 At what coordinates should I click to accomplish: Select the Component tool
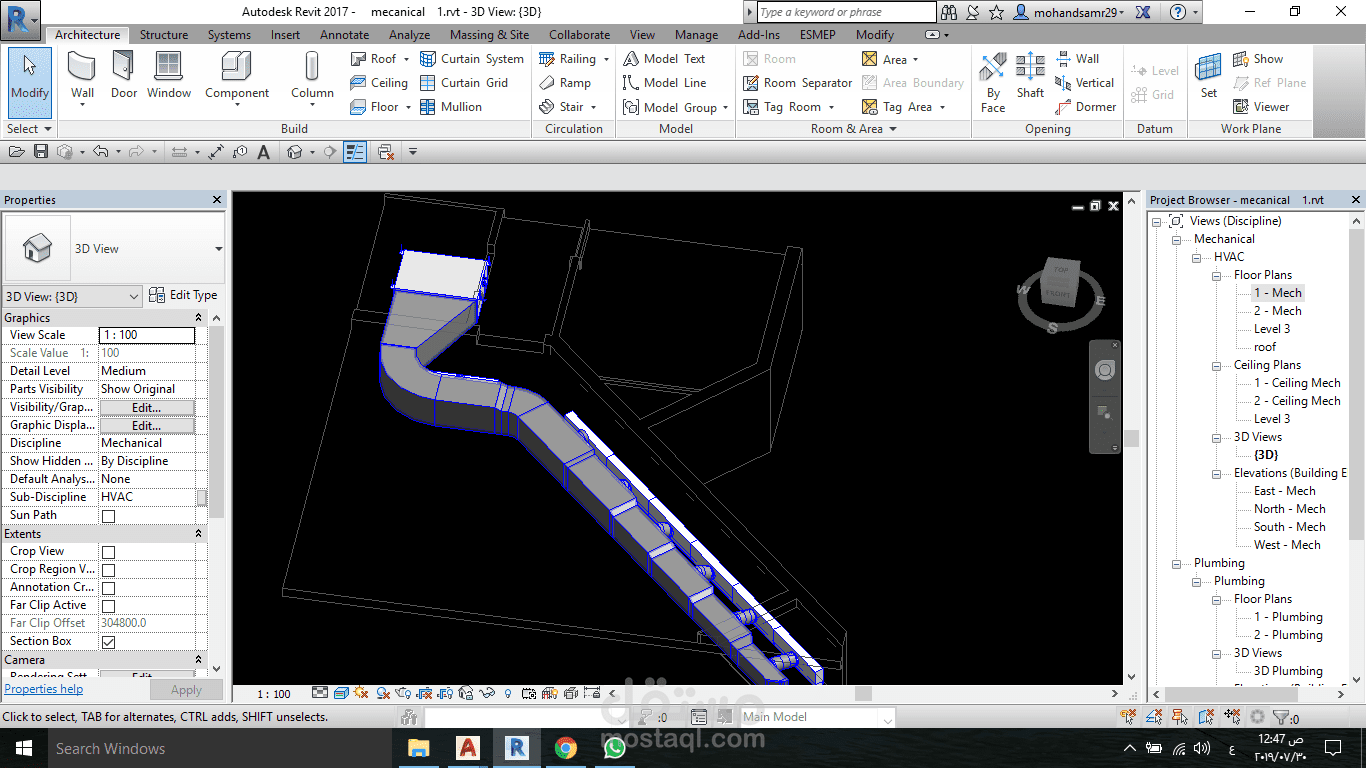pyautogui.click(x=237, y=77)
